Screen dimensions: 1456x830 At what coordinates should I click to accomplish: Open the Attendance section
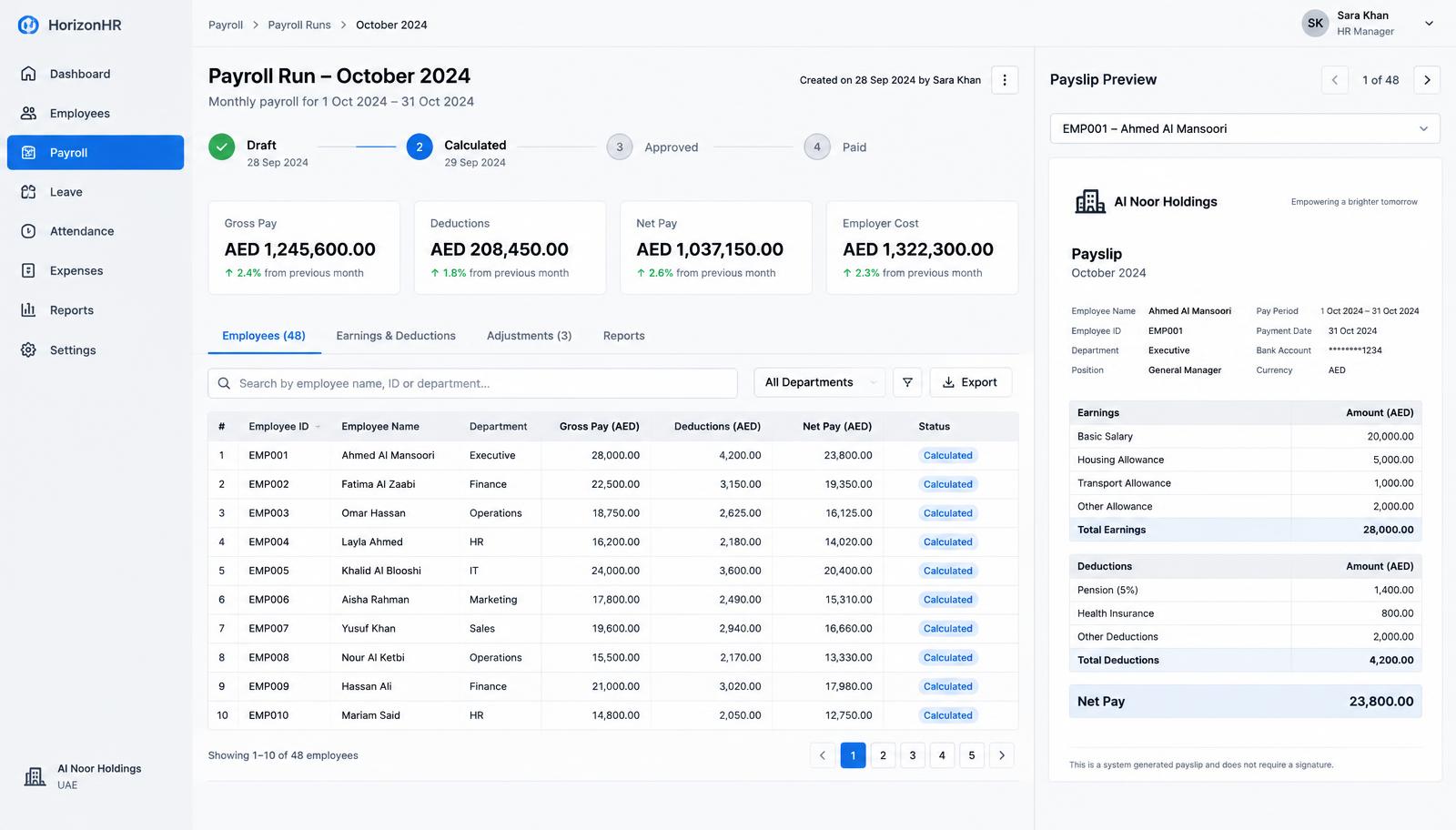[x=96, y=231]
